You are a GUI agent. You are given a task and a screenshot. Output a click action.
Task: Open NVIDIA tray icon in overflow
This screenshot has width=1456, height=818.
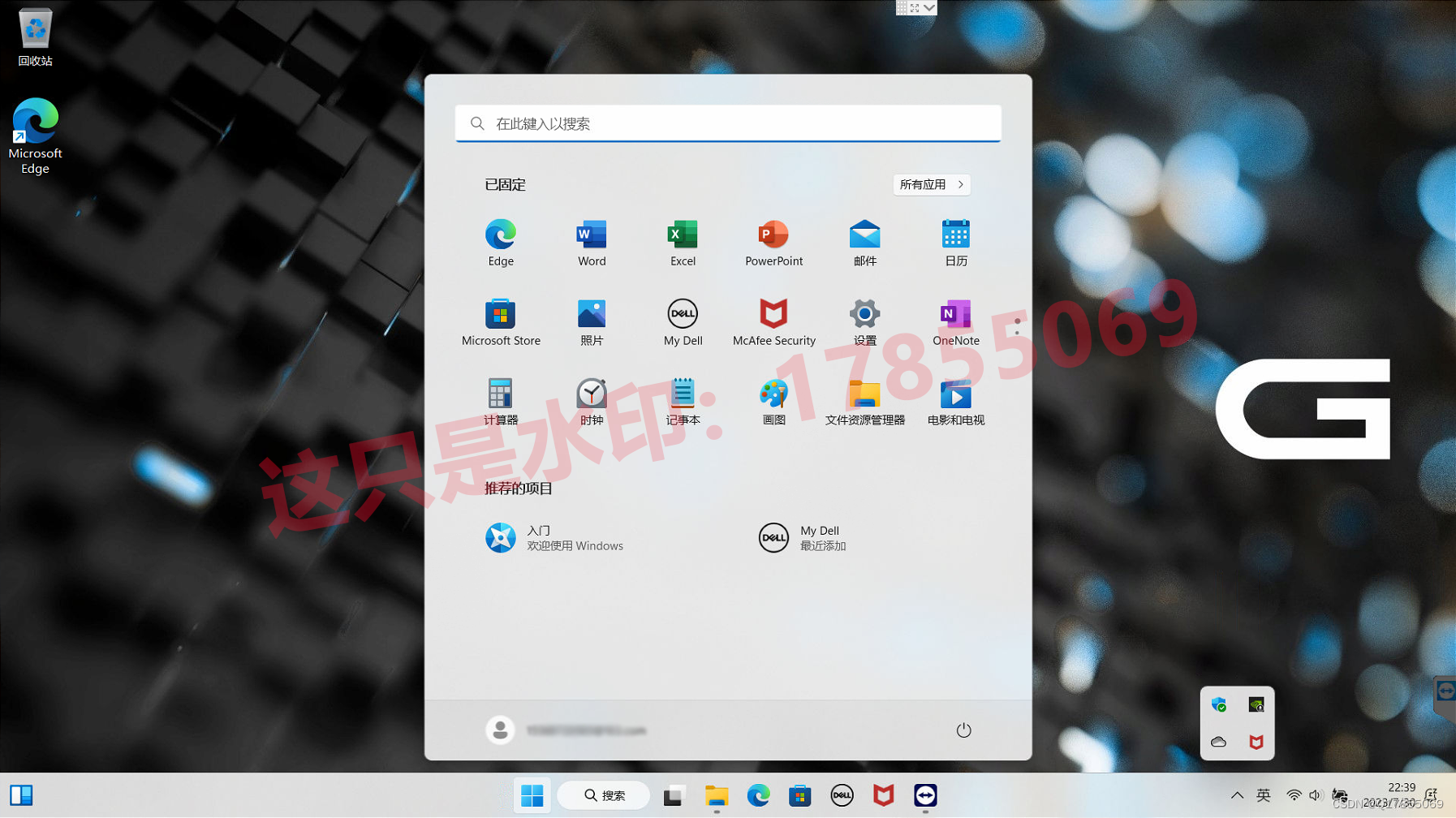coord(1256,704)
